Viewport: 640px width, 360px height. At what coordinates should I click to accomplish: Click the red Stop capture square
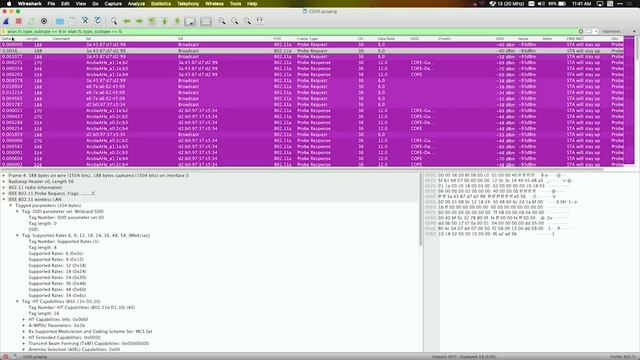18,21
